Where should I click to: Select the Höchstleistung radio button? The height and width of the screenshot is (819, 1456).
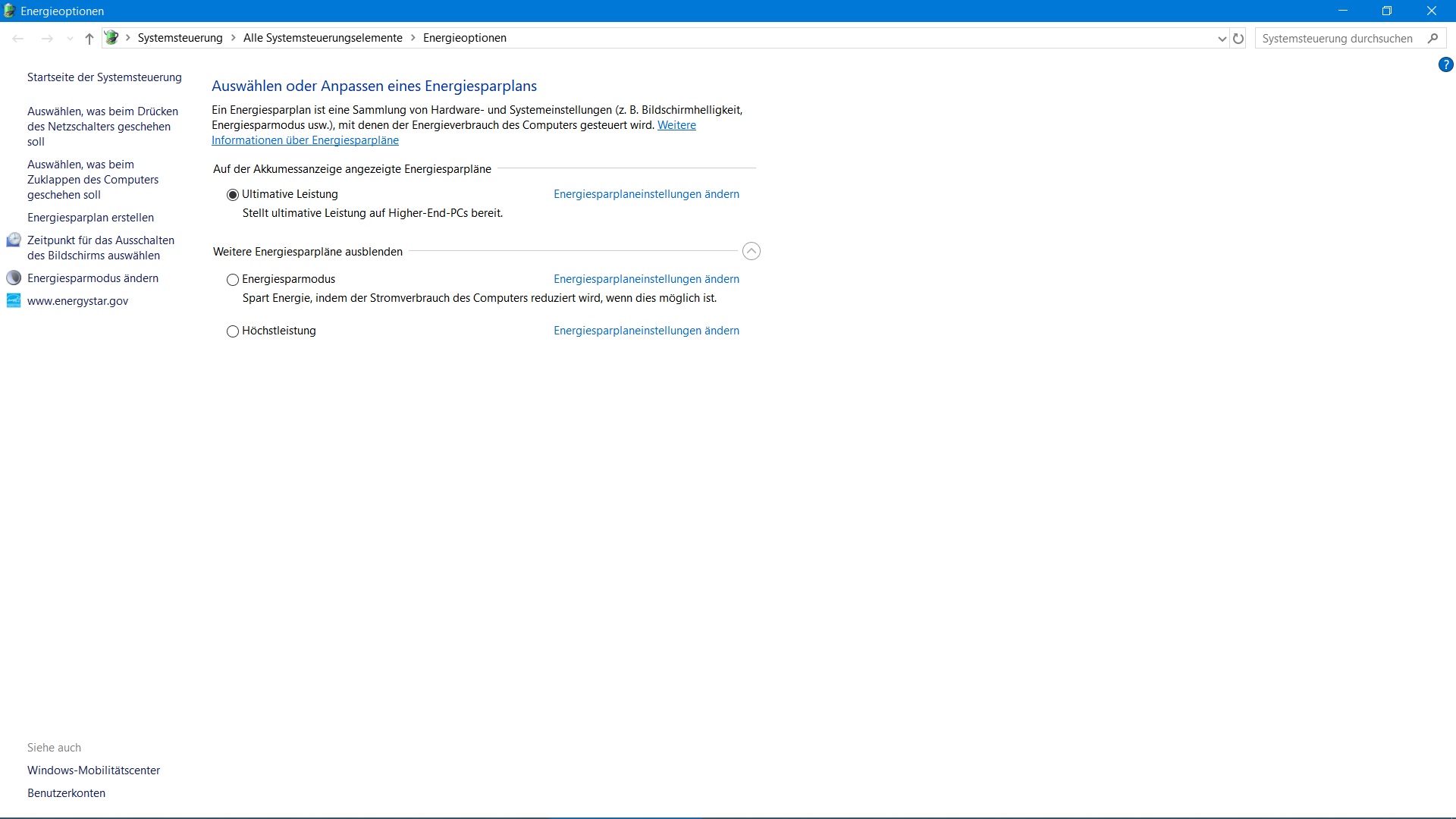233,331
